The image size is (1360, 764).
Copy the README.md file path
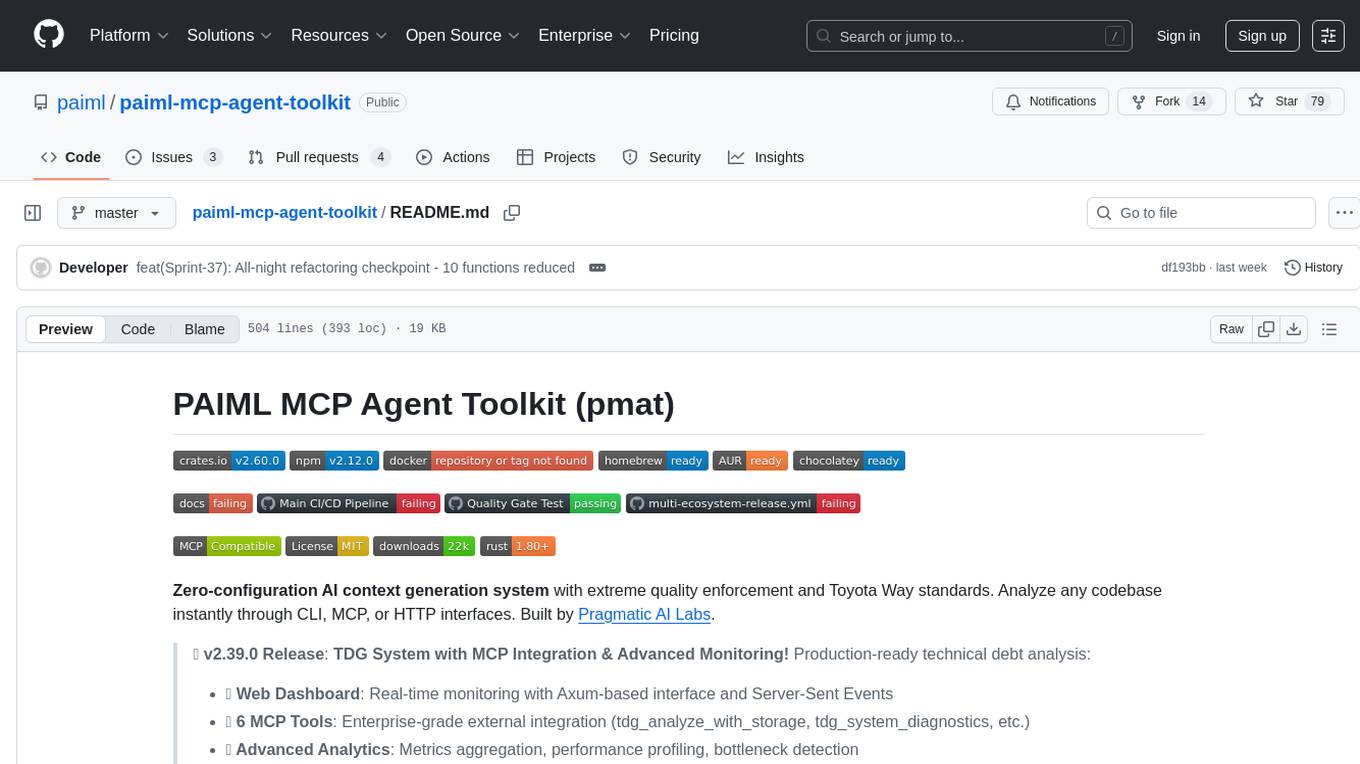512,213
